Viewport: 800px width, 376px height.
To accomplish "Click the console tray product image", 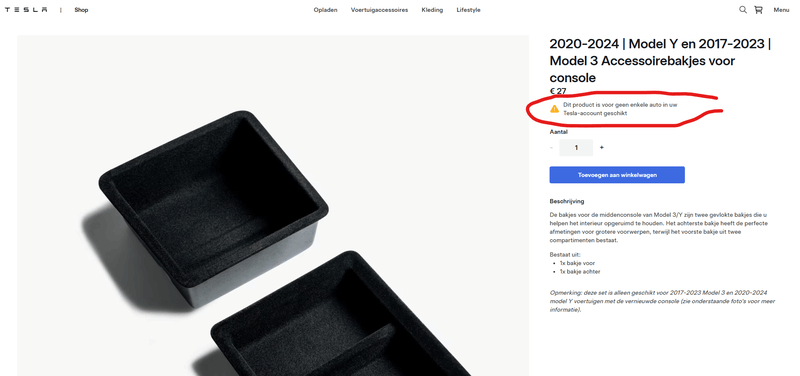I will click(x=273, y=206).
